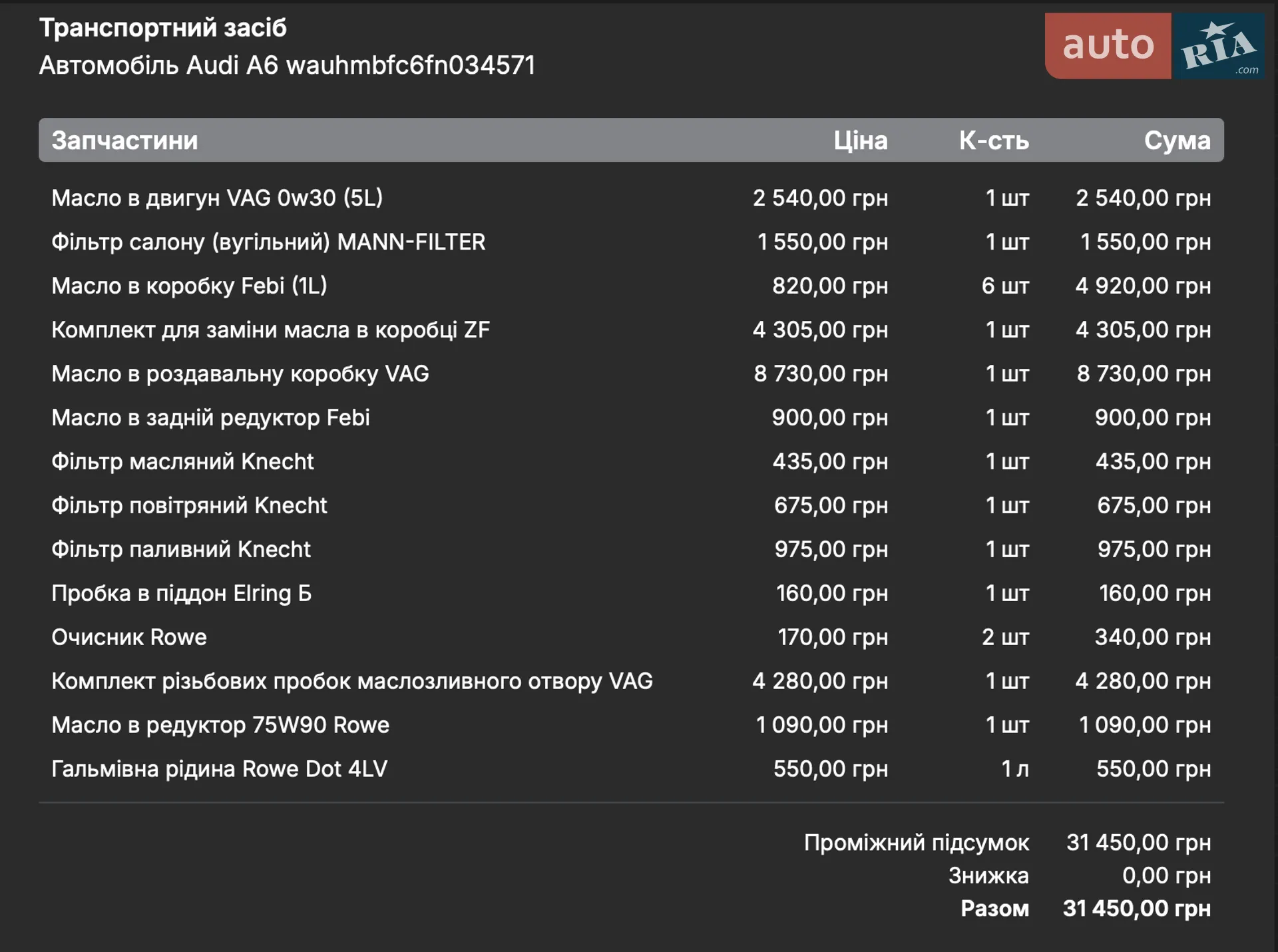Click the 340,00 грн sum cell
This screenshot has height=952, width=1278.
pos(1154,637)
